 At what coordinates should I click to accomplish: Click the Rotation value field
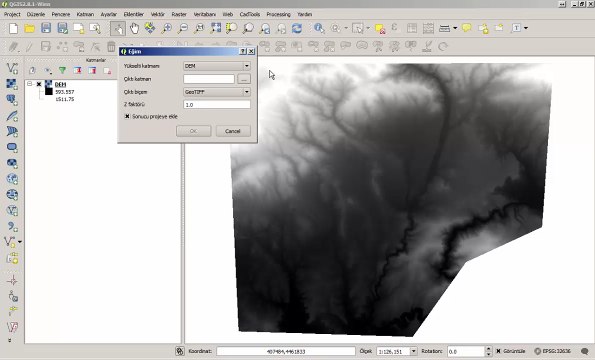pyautogui.click(x=466, y=352)
